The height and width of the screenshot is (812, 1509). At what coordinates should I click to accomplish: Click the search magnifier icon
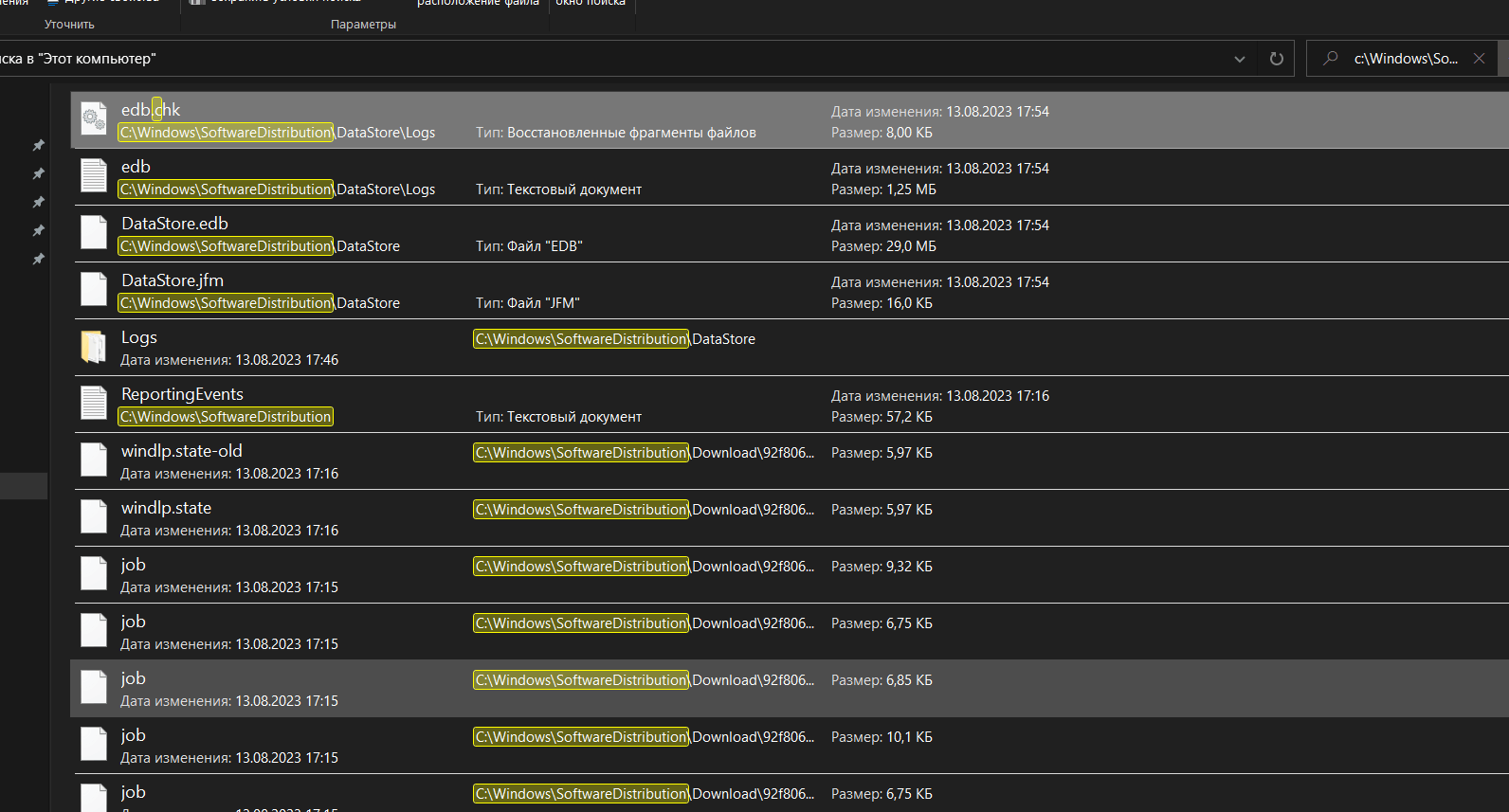(x=1331, y=58)
